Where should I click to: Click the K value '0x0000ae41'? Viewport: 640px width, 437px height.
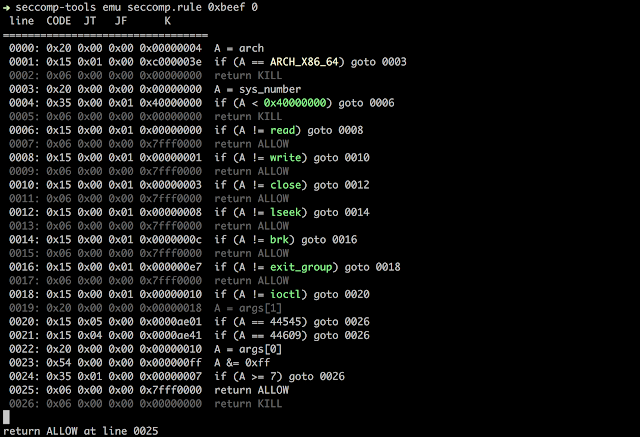pos(171,335)
